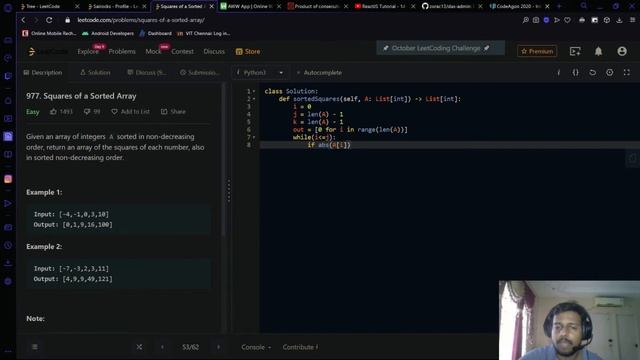
Task: Open the Android Developers bookmark
Action: click(108, 33)
